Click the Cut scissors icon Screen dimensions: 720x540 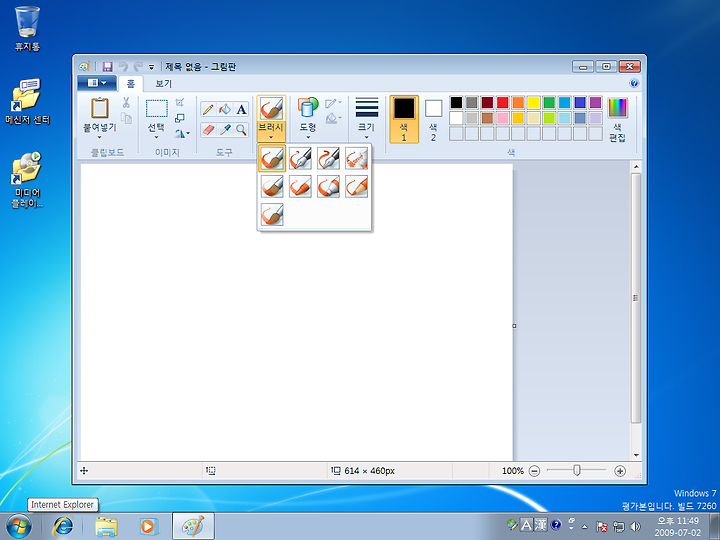pyautogui.click(x=126, y=102)
